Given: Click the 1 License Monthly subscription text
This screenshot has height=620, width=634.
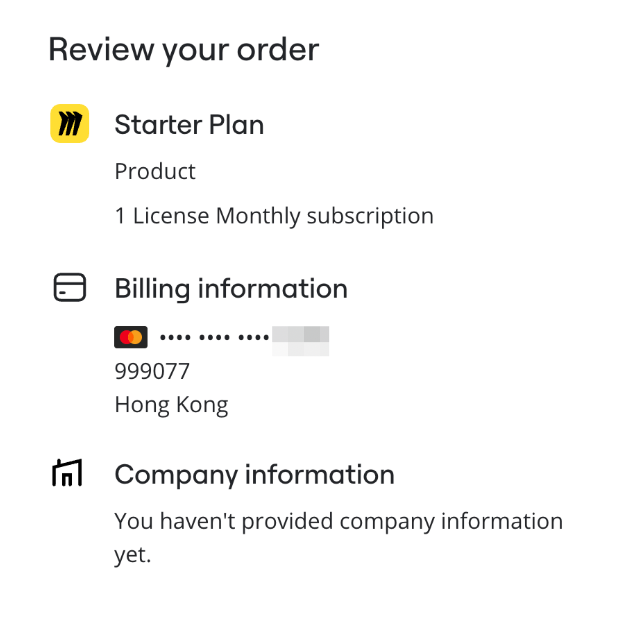Looking at the screenshot, I should click(274, 215).
